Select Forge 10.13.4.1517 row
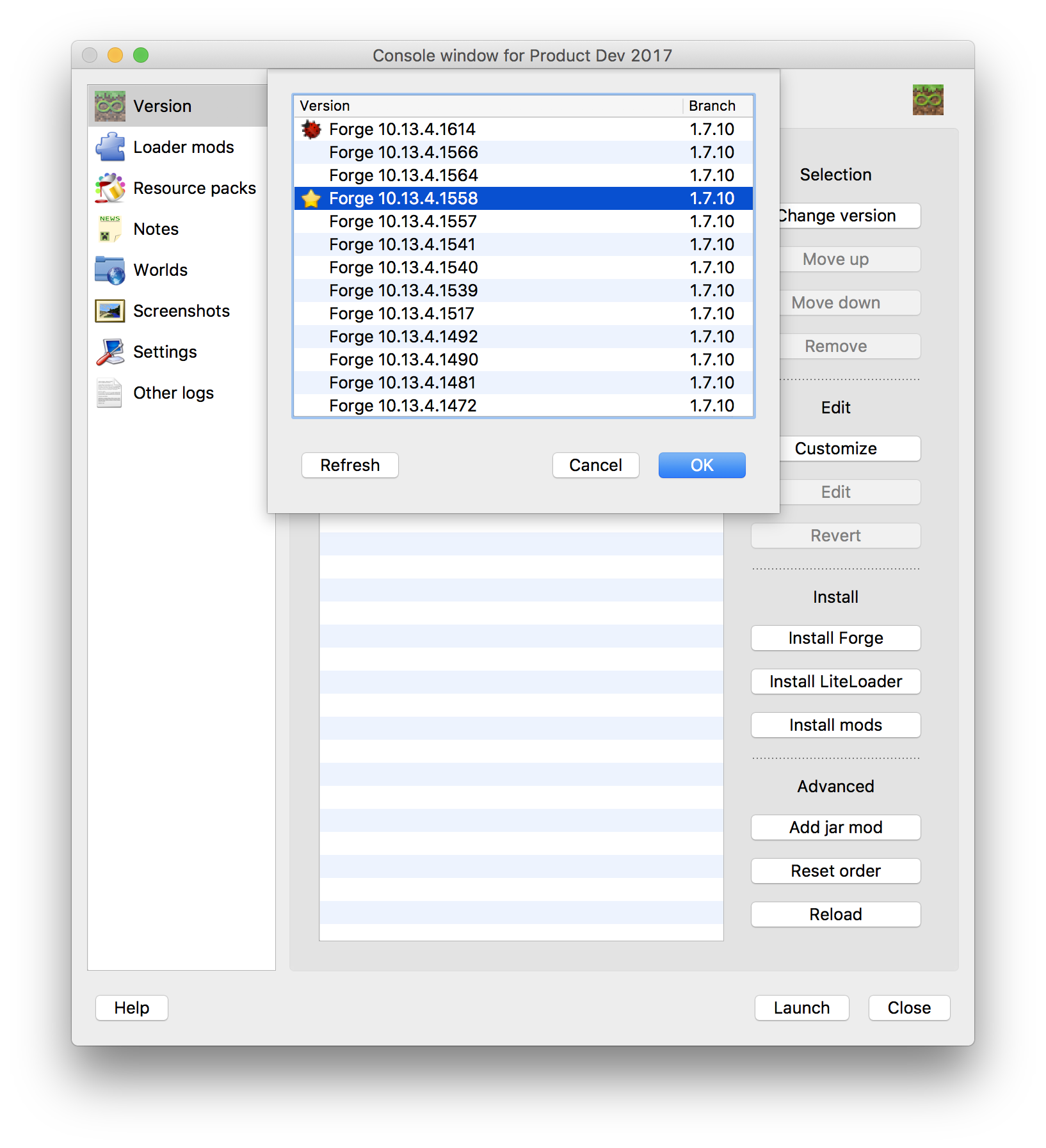 click(x=524, y=314)
